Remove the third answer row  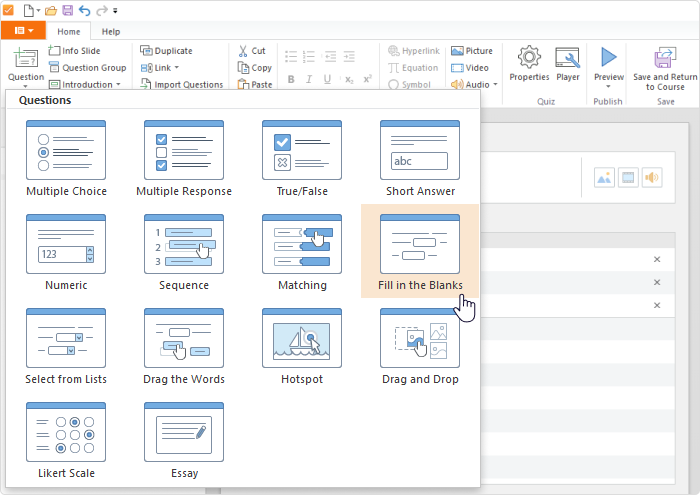pyautogui.click(x=657, y=305)
